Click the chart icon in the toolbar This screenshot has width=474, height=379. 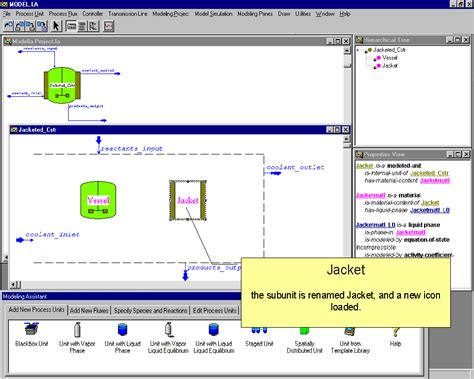(109, 26)
